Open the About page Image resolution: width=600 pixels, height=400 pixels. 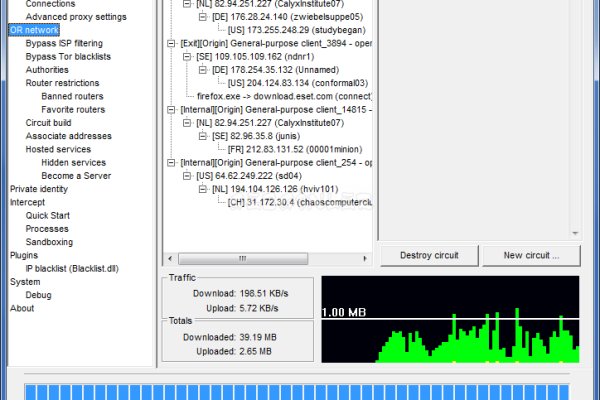(22, 308)
